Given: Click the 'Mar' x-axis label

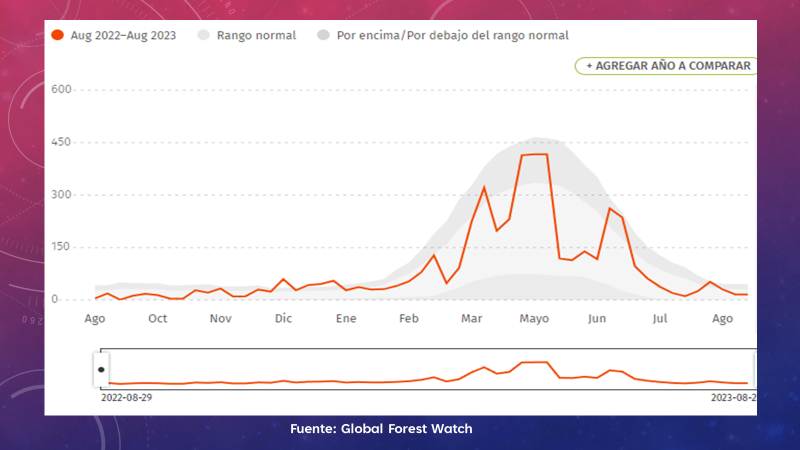Looking at the screenshot, I should pos(471,318).
